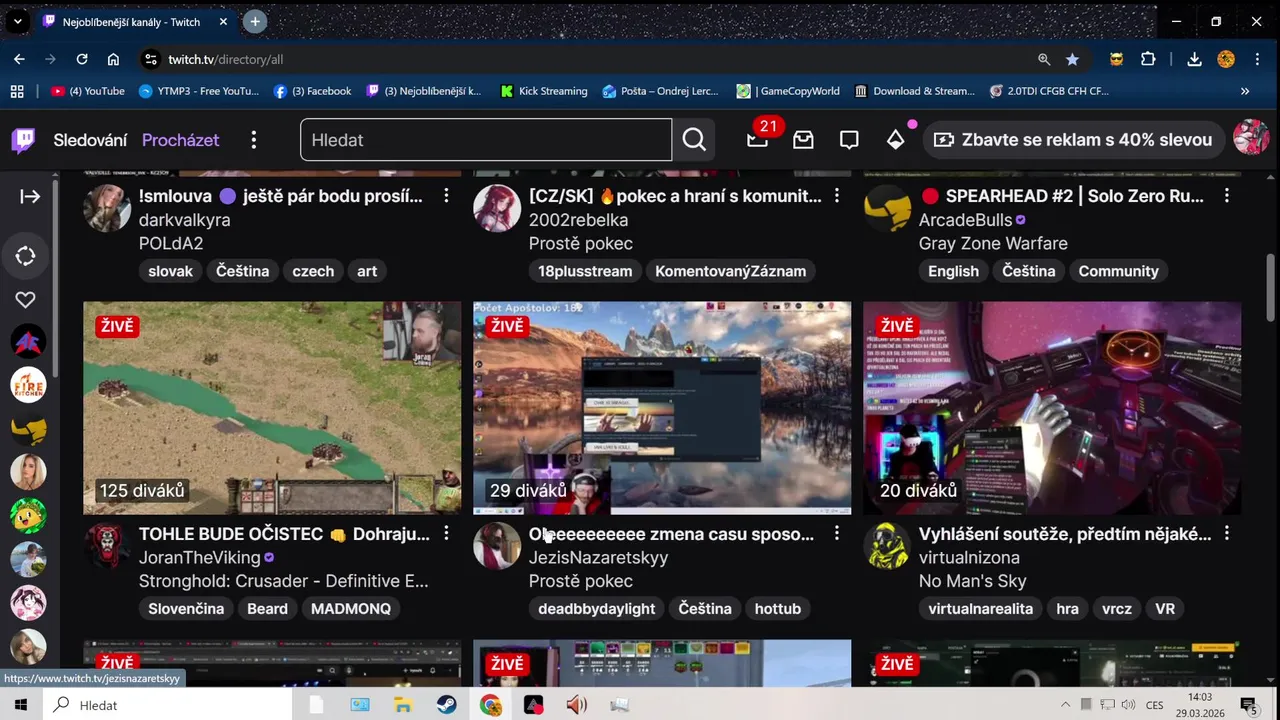
Task: Open the Fire Kitchen sidebar channel avatar
Action: 28,385
